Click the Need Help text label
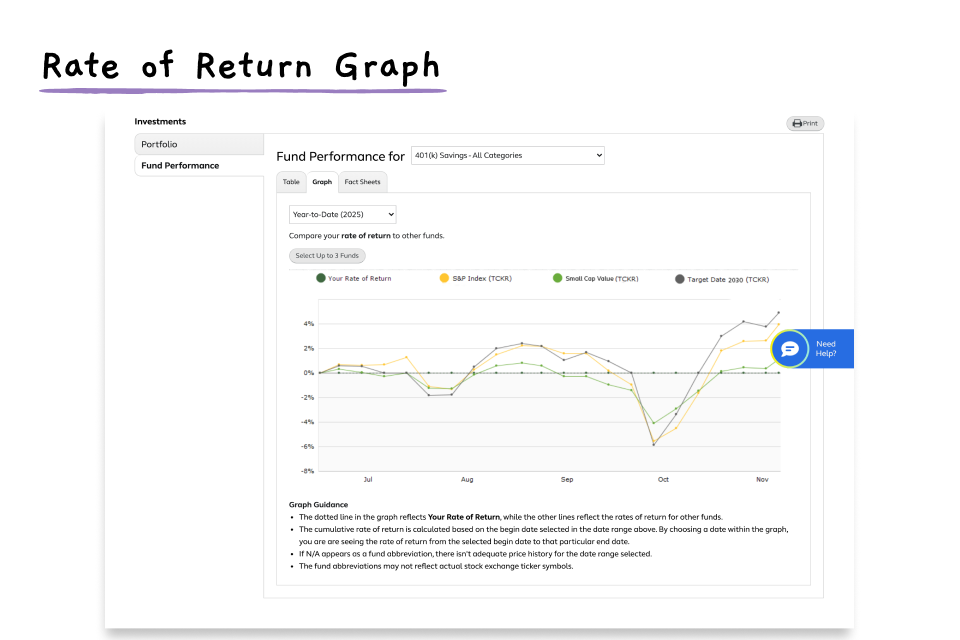The image size is (960, 640). click(x=826, y=349)
